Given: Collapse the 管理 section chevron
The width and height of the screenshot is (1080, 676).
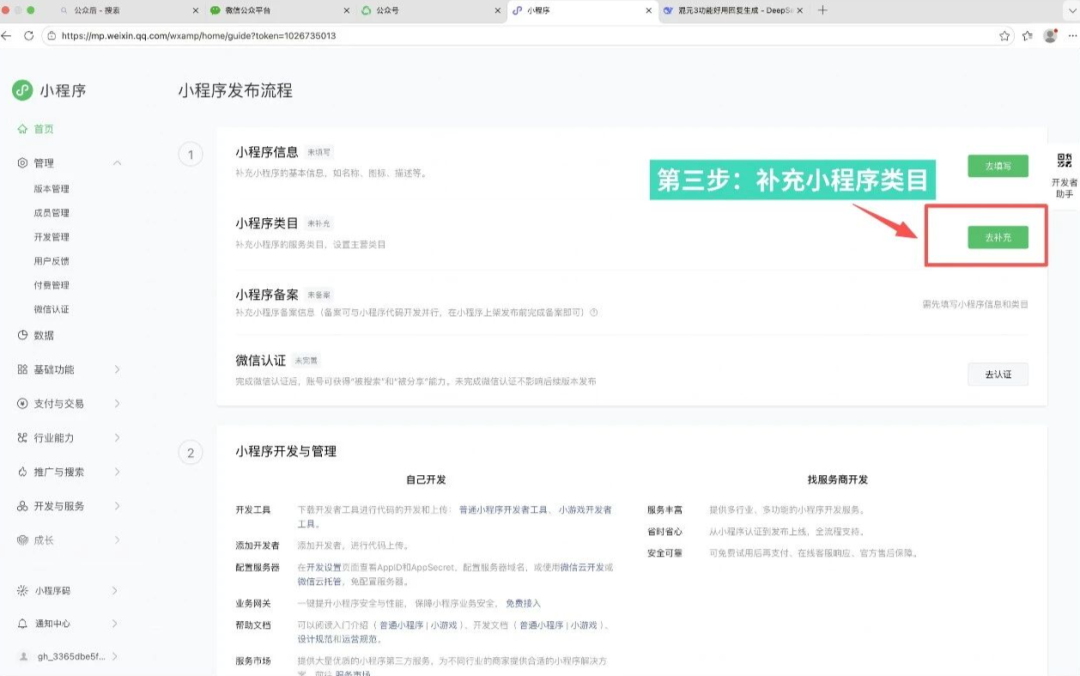Looking at the screenshot, I should (x=117, y=163).
